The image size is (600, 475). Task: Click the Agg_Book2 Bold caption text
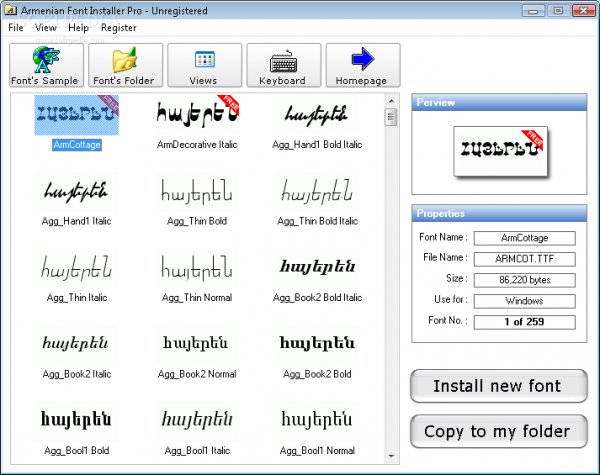317,374
